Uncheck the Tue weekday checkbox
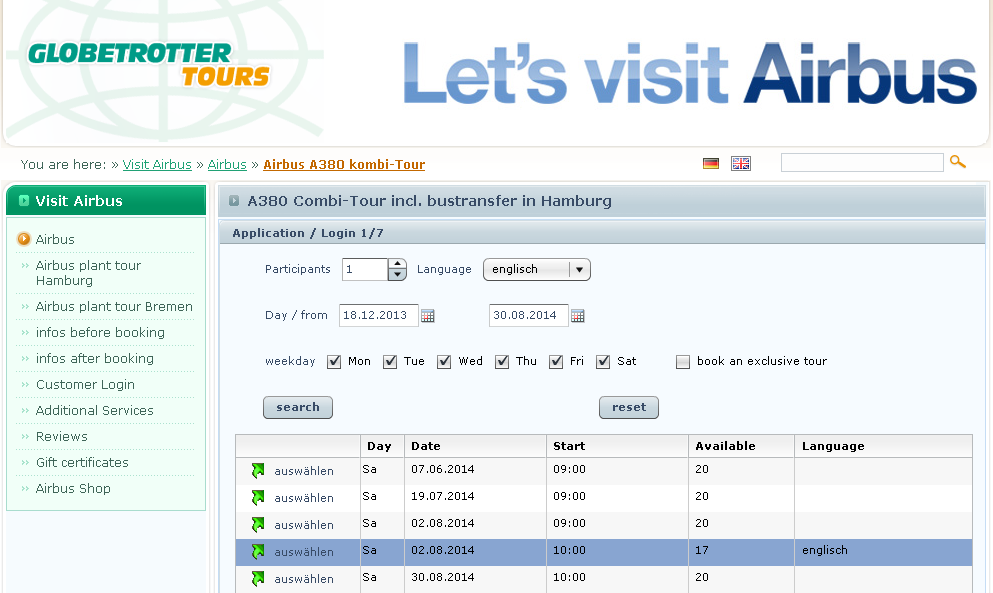 pos(390,362)
